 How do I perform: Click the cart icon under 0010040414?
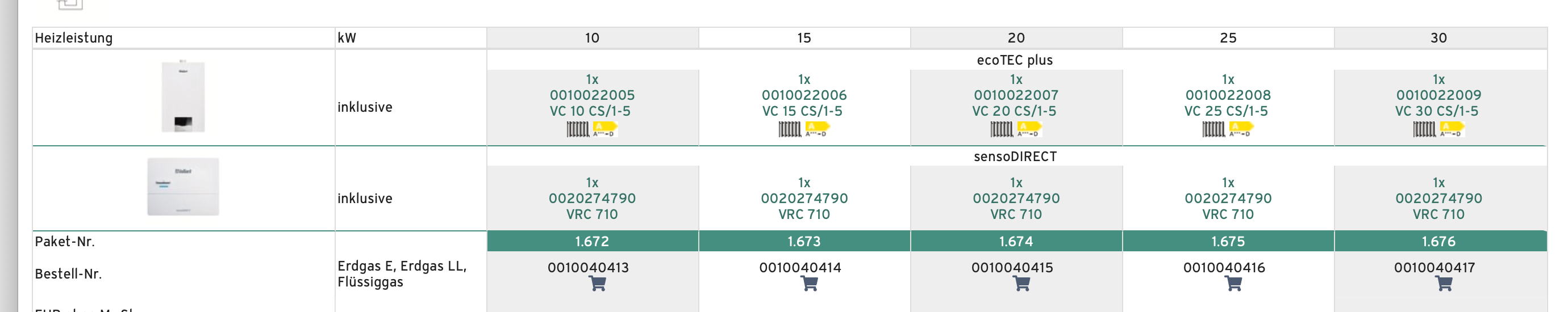[x=809, y=284]
